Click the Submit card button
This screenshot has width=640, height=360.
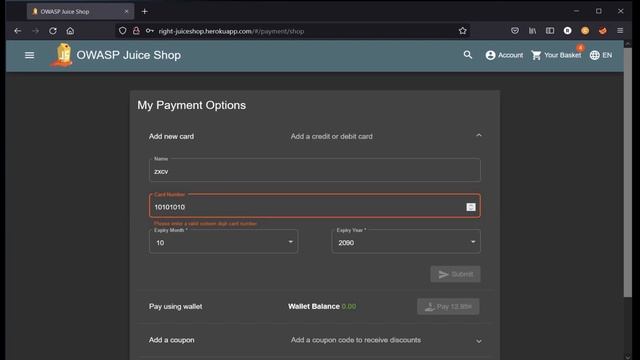455,274
